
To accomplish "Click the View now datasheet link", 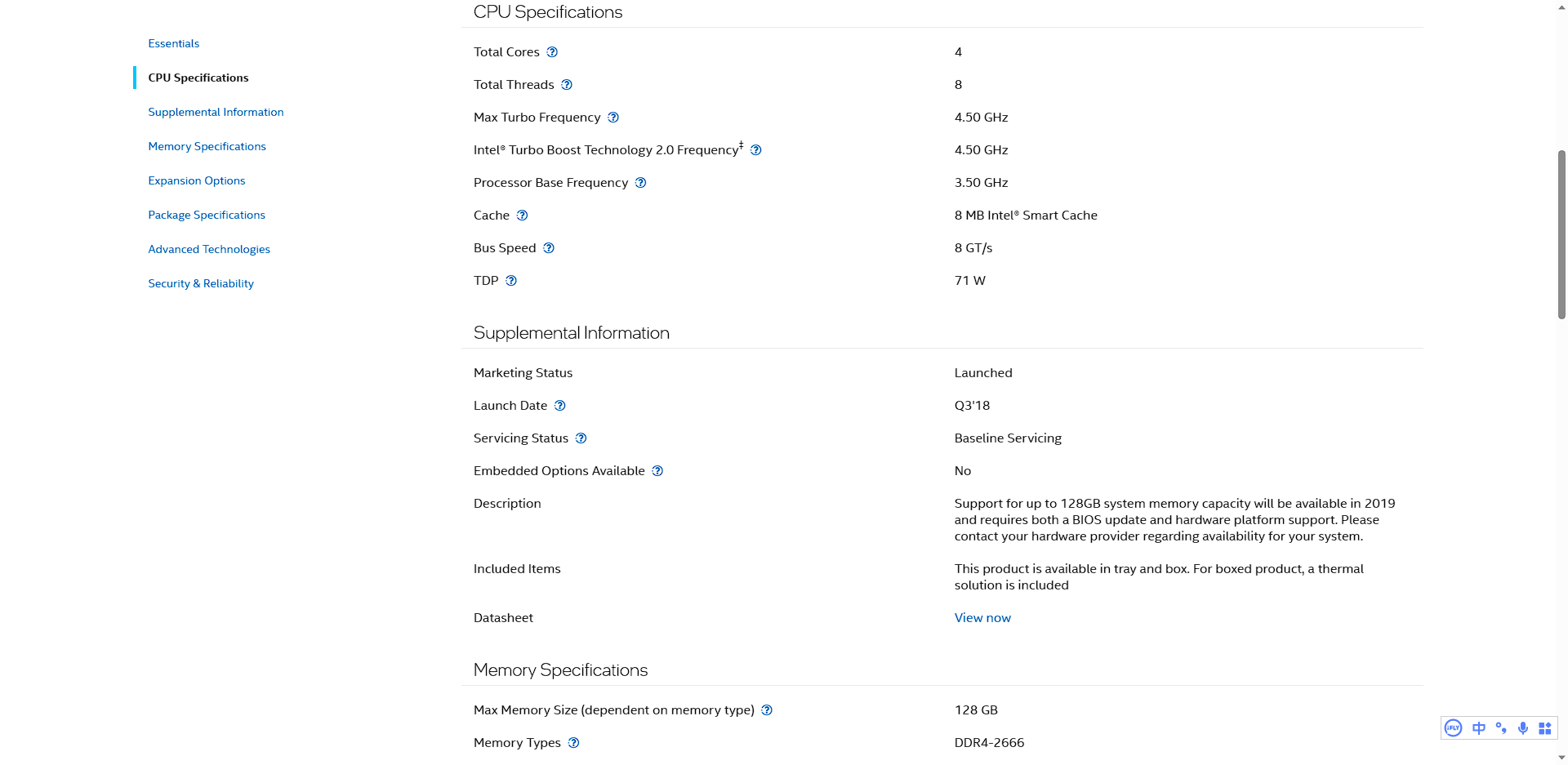I will coord(982,618).
